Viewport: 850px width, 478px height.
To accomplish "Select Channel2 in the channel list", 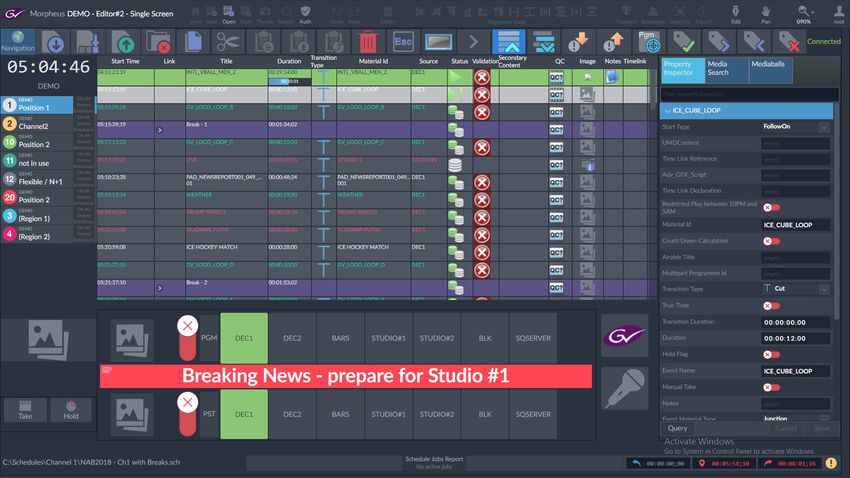I will [37, 123].
